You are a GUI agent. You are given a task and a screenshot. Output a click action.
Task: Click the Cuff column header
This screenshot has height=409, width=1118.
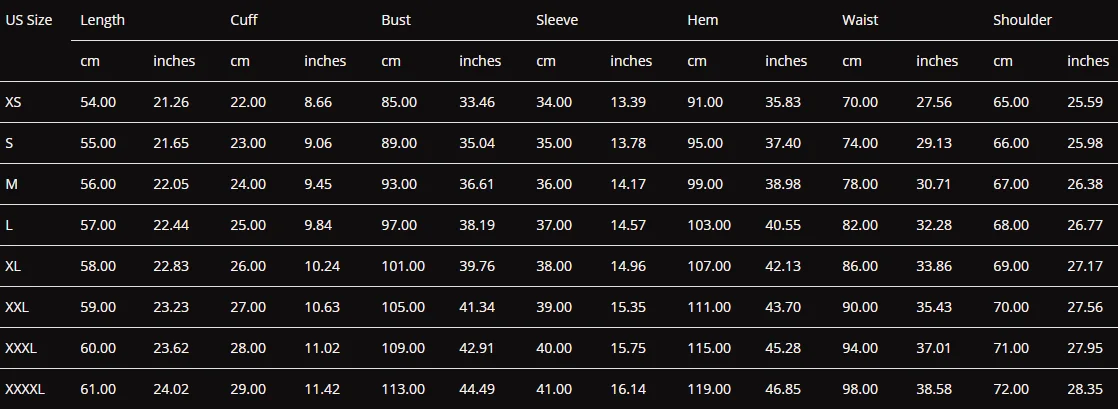pos(244,20)
